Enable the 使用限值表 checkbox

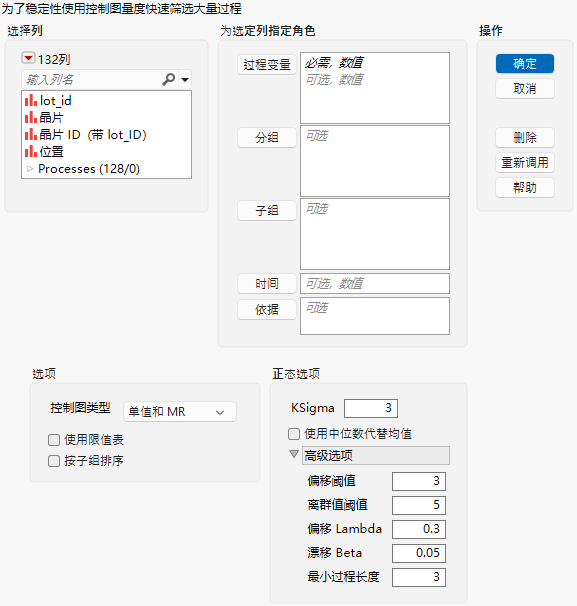(x=54, y=440)
